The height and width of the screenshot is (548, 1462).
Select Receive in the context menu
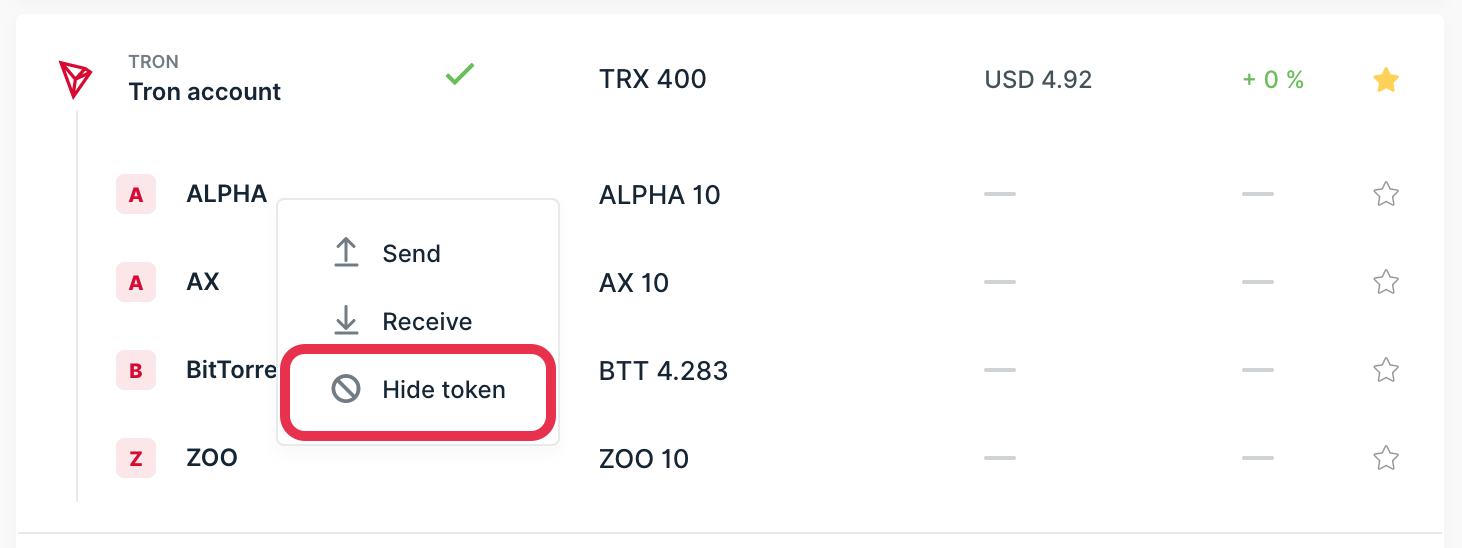[x=427, y=322]
